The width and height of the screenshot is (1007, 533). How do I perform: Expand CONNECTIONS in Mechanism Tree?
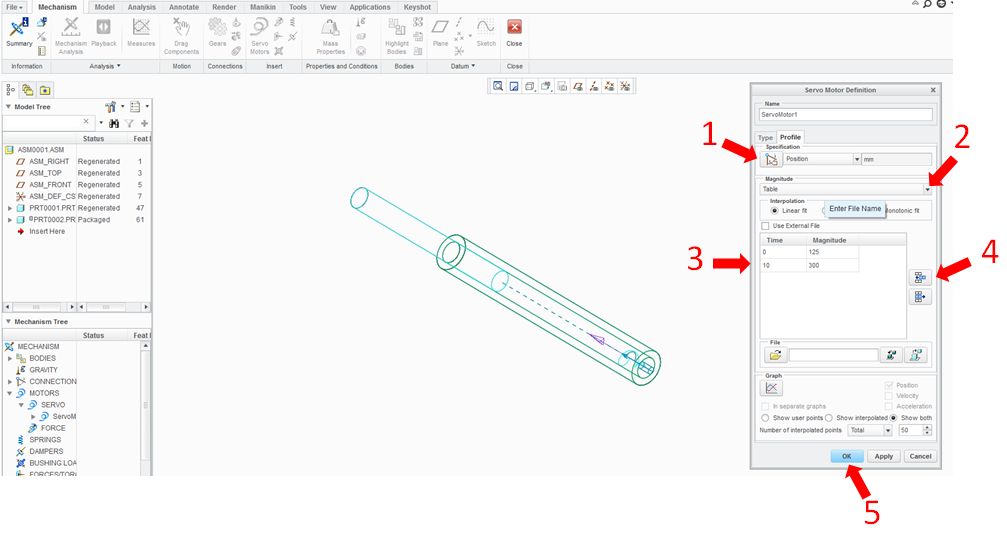click(10, 381)
